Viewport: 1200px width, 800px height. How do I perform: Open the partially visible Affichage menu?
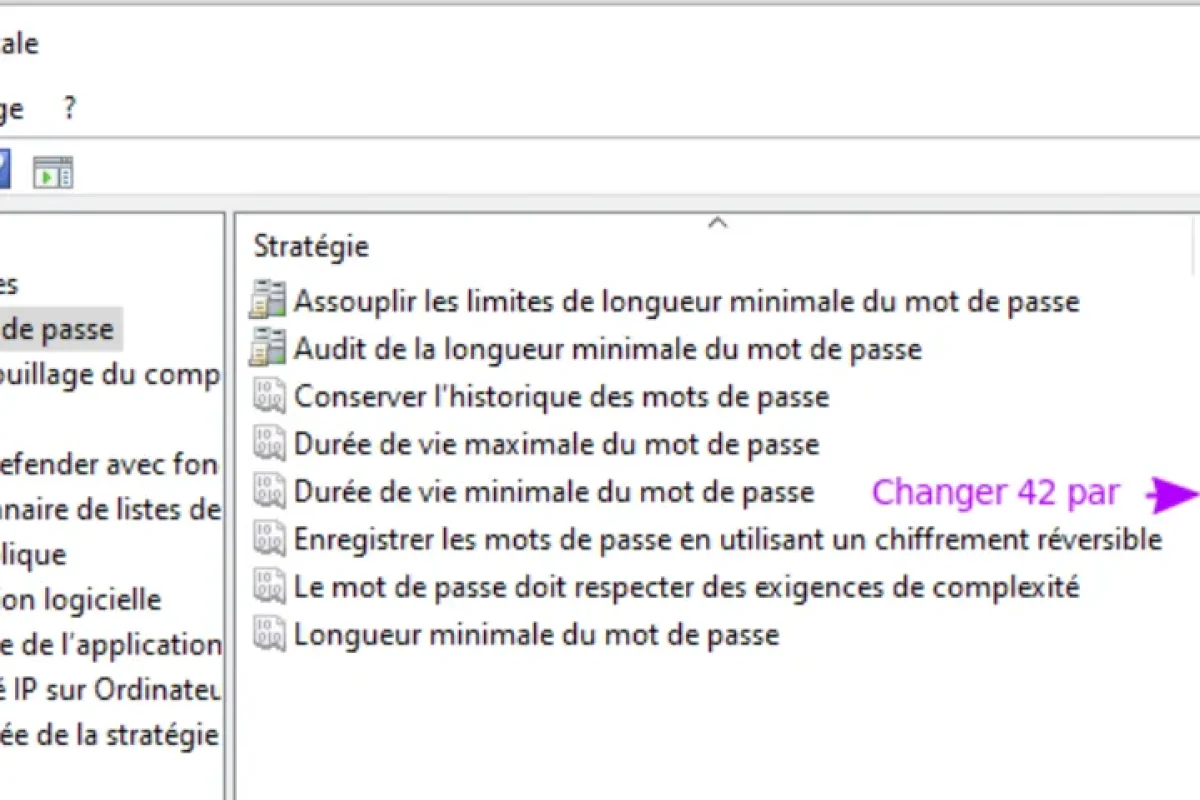coord(10,108)
